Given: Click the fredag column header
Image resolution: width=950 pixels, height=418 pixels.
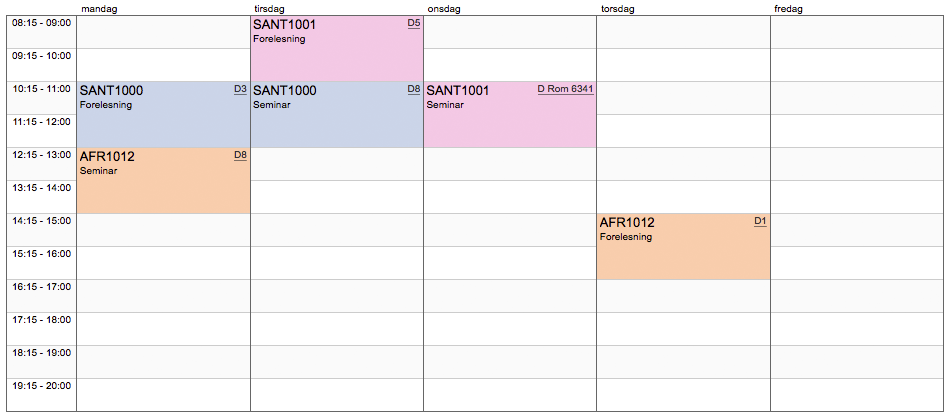Looking at the screenshot, I should click(789, 9).
